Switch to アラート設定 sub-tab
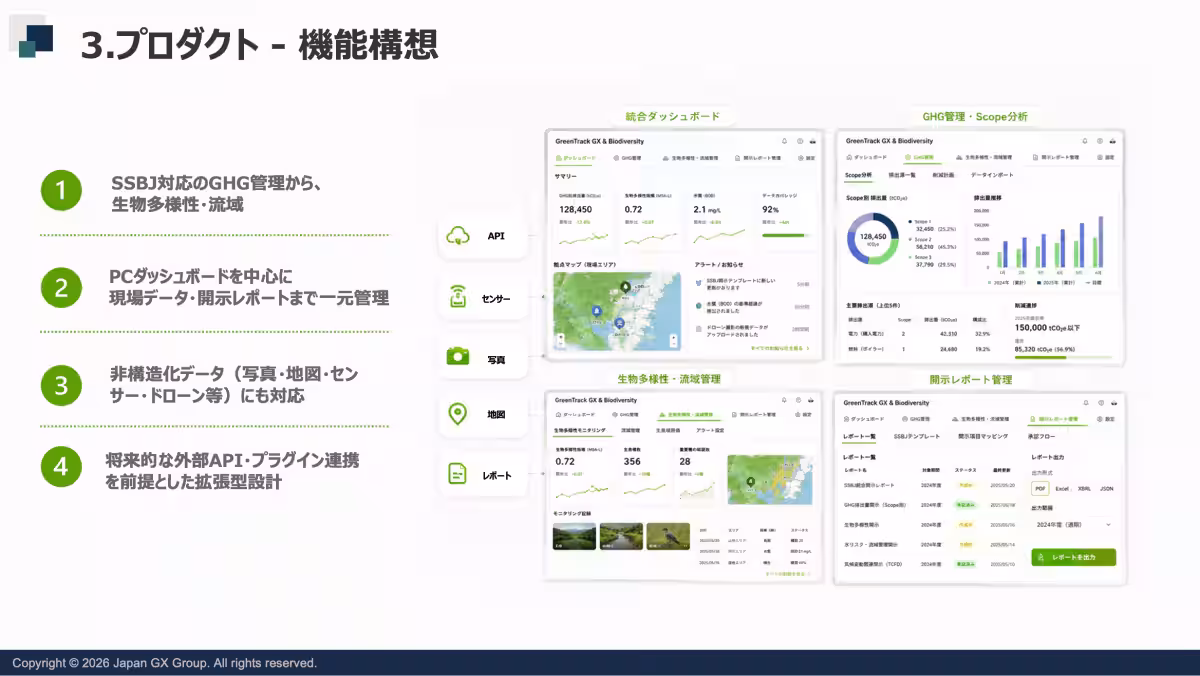 click(x=710, y=430)
